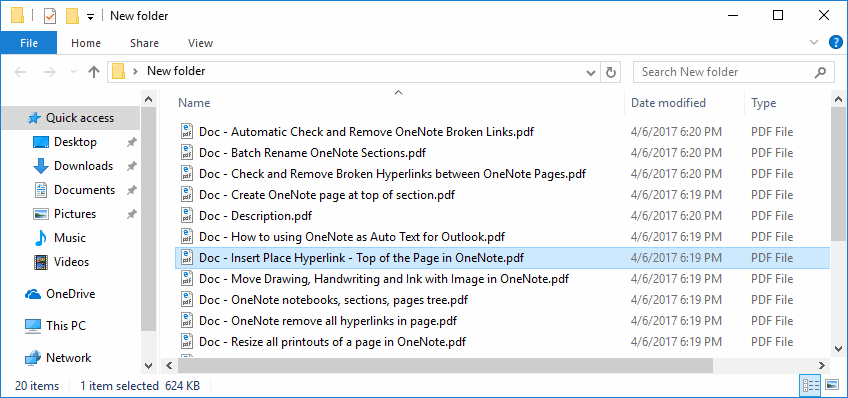Click the pin icon next to Desktop

[131, 142]
